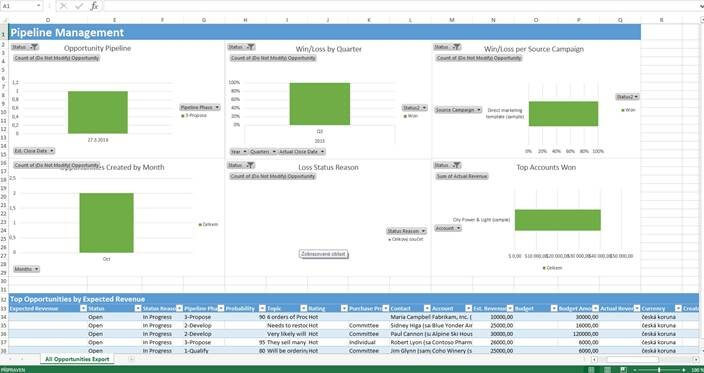Screen dimensions: 704x373
Task: Select column H header
Action: [x=245, y=20]
